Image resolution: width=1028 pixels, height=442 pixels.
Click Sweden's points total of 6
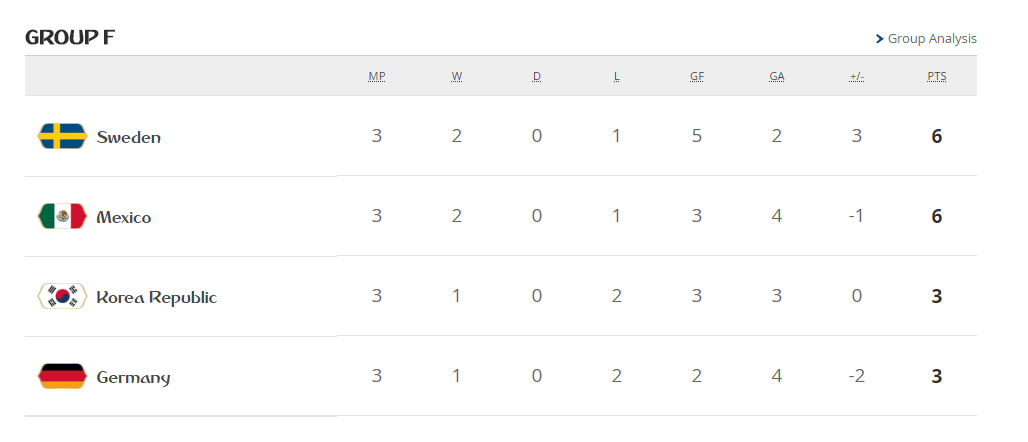point(937,136)
